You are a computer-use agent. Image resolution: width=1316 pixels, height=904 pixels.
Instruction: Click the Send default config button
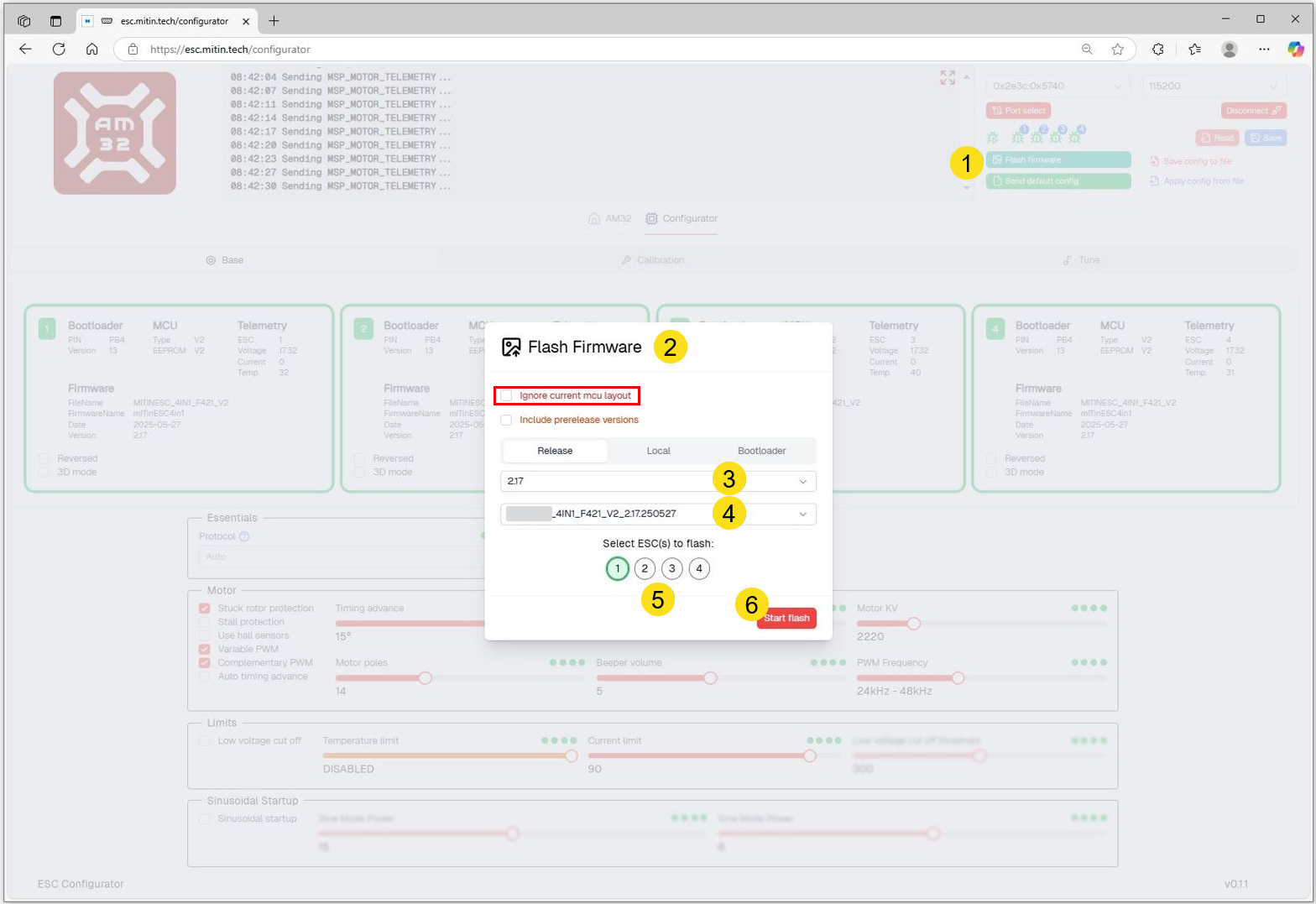coord(1058,181)
